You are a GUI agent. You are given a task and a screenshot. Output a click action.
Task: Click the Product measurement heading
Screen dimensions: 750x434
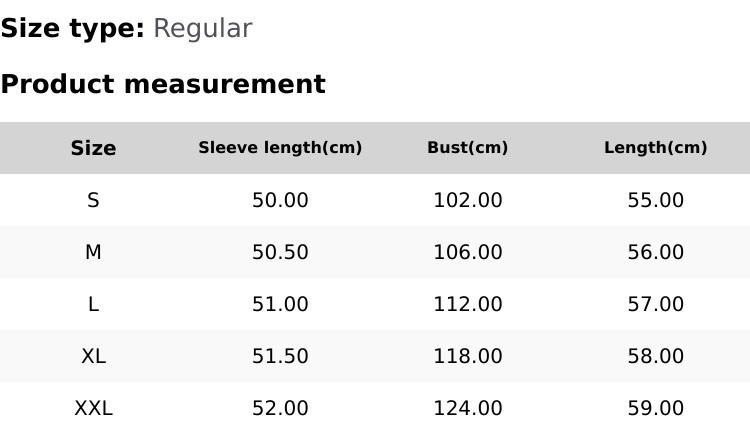coord(163,84)
